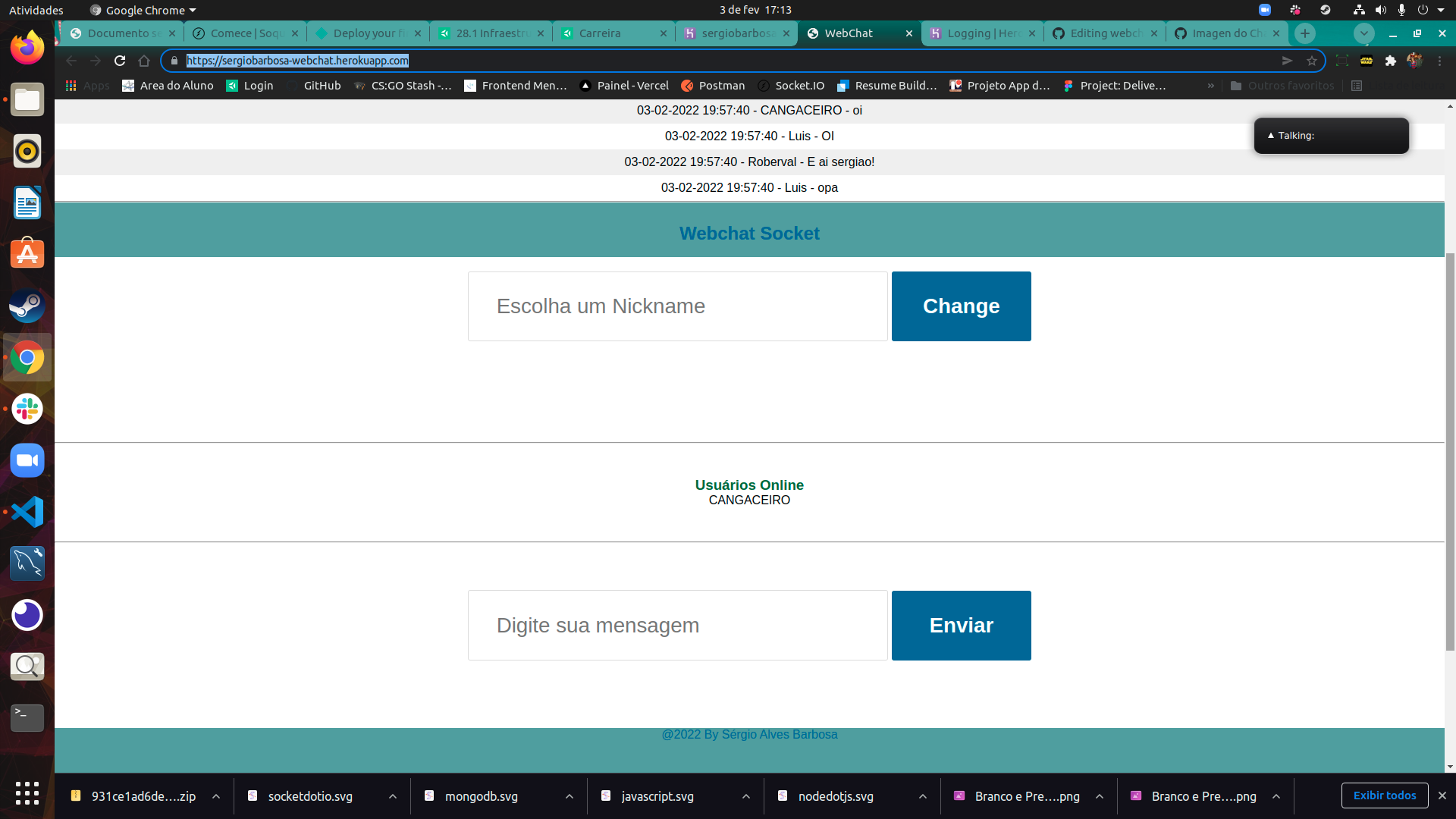The image size is (1456, 819).
Task: Open the Files app in the dock
Action: (x=27, y=99)
